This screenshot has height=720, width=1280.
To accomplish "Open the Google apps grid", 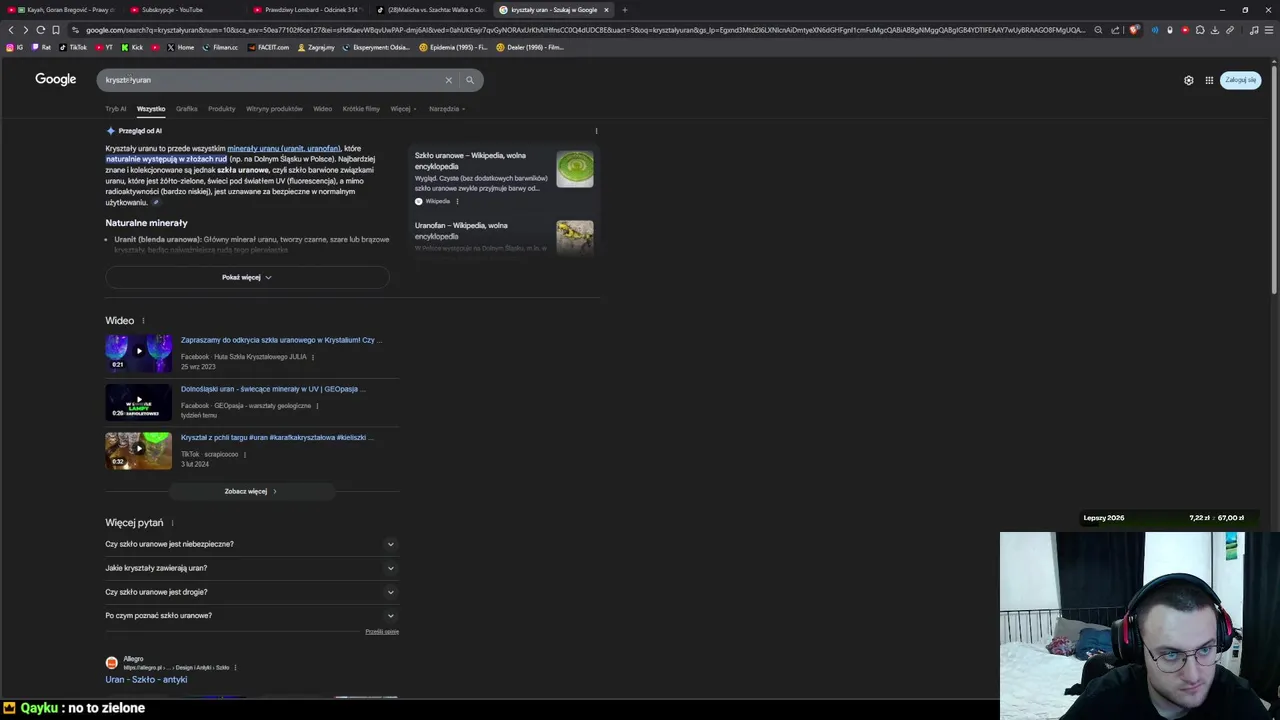I will point(1209,80).
